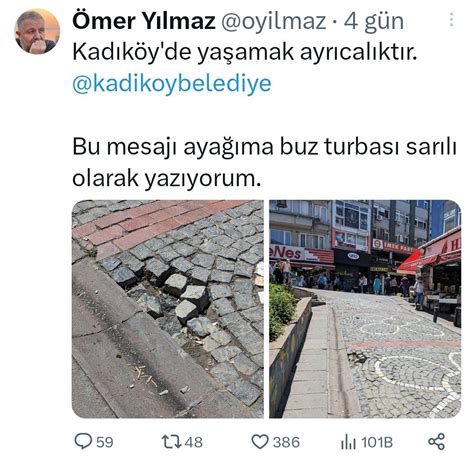The image size is (474, 465).
Task: Open the three-dot more options menu
Action: [x=452, y=20]
